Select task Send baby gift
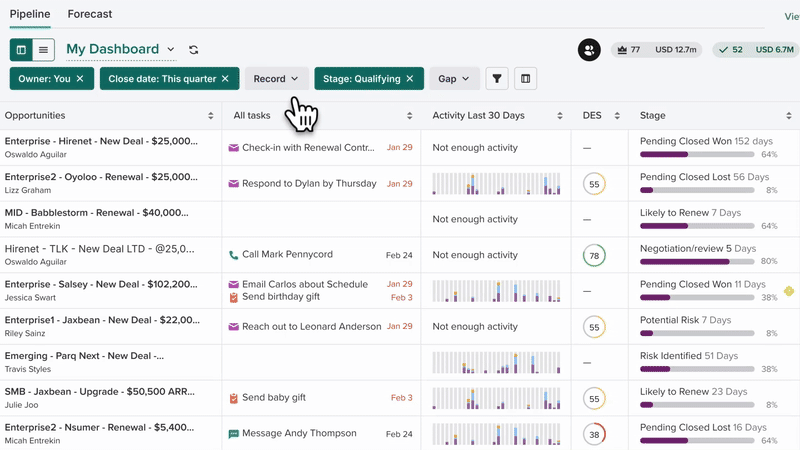 tap(274, 397)
